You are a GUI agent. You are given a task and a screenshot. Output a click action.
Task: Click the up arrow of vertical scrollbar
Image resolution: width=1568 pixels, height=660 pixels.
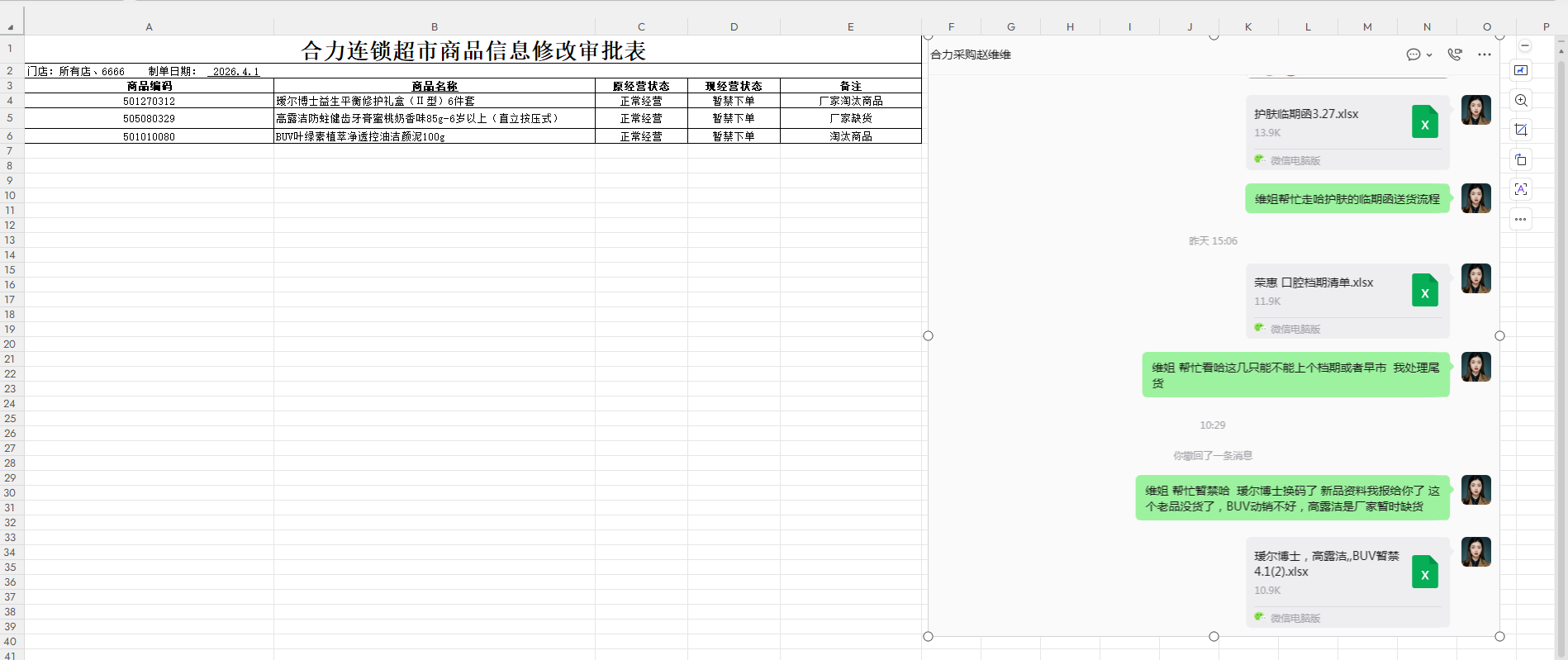click(1561, 50)
